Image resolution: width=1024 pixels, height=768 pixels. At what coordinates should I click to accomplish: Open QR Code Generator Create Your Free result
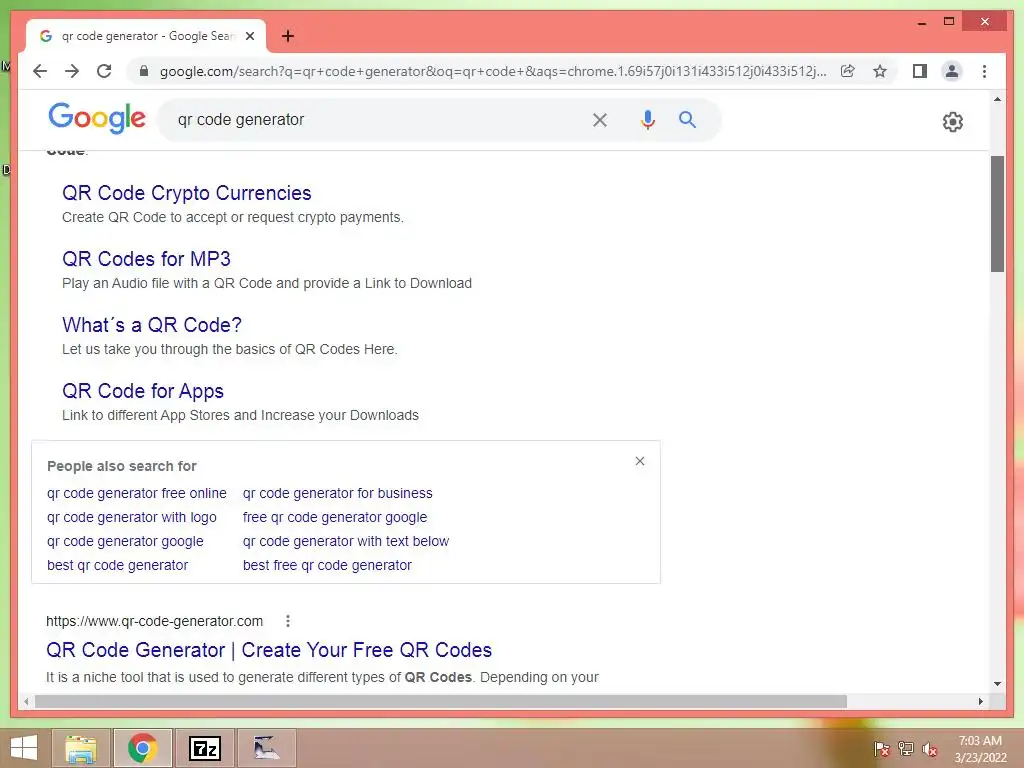coord(269,650)
